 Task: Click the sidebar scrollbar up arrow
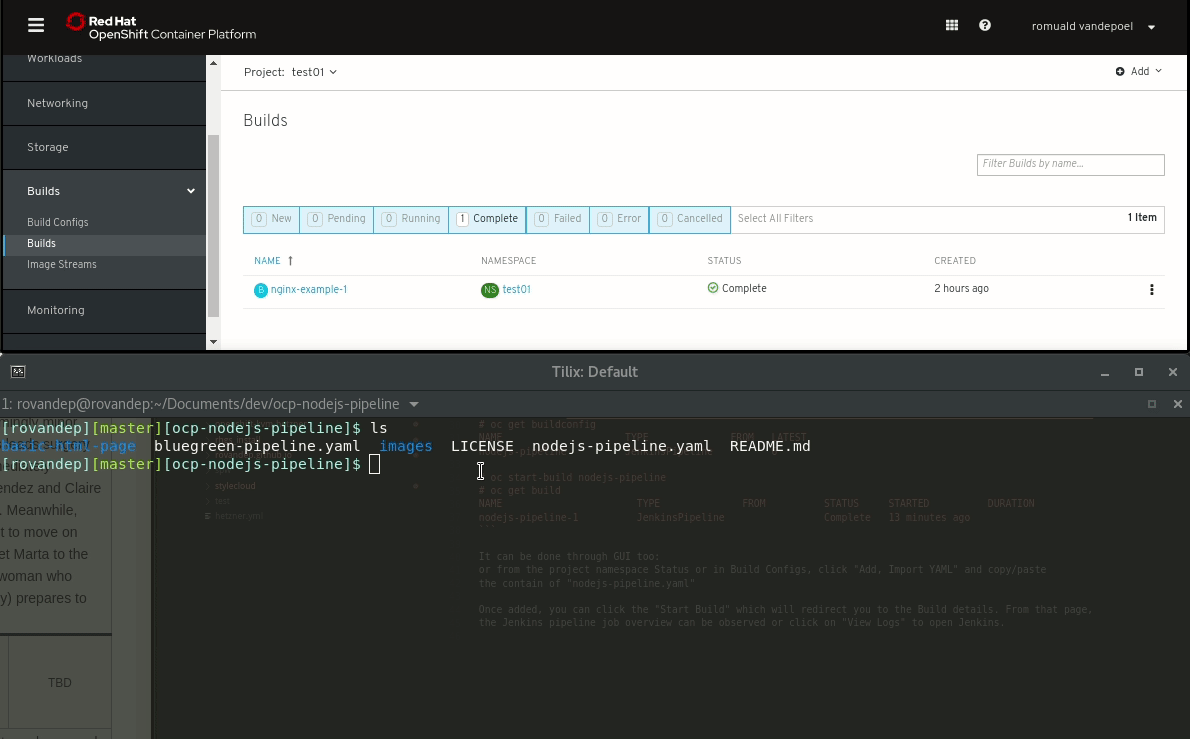click(213, 63)
